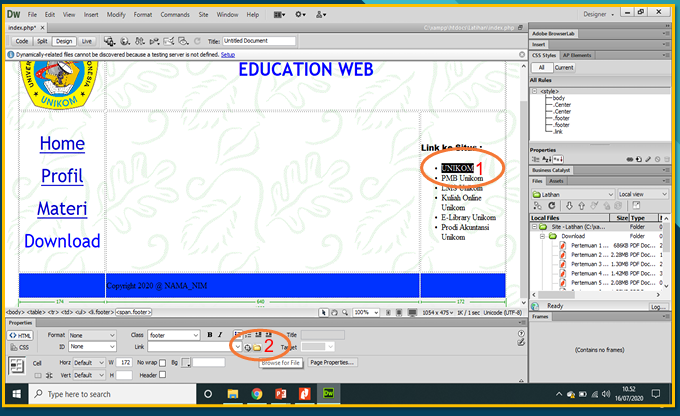Viewport: 680px width, 416px height.
Task: Toggle Bold formatting in Properties panel
Action: pyautogui.click(x=210, y=334)
